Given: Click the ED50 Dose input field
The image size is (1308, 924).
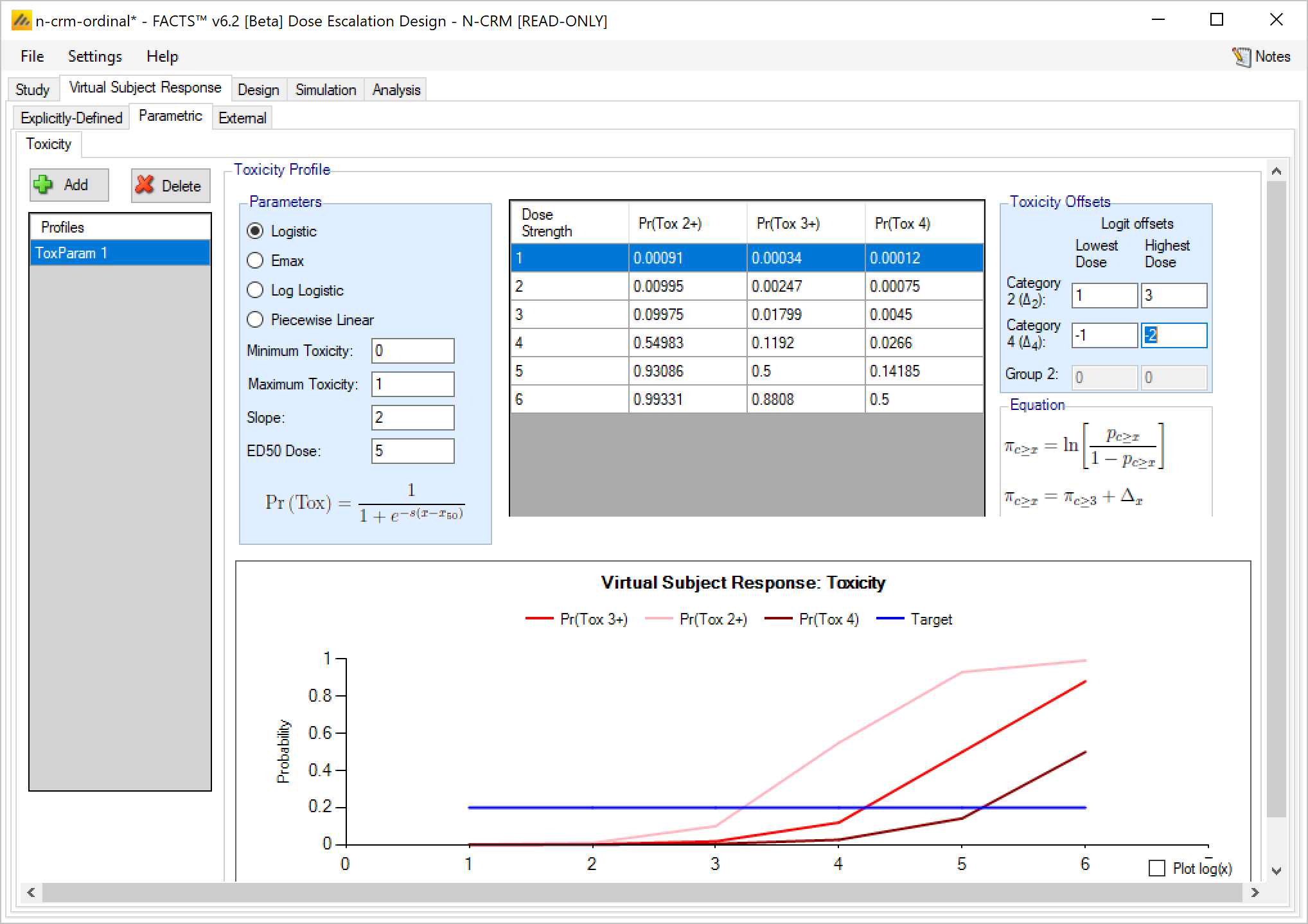Looking at the screenshot, I should pos(412,451).
